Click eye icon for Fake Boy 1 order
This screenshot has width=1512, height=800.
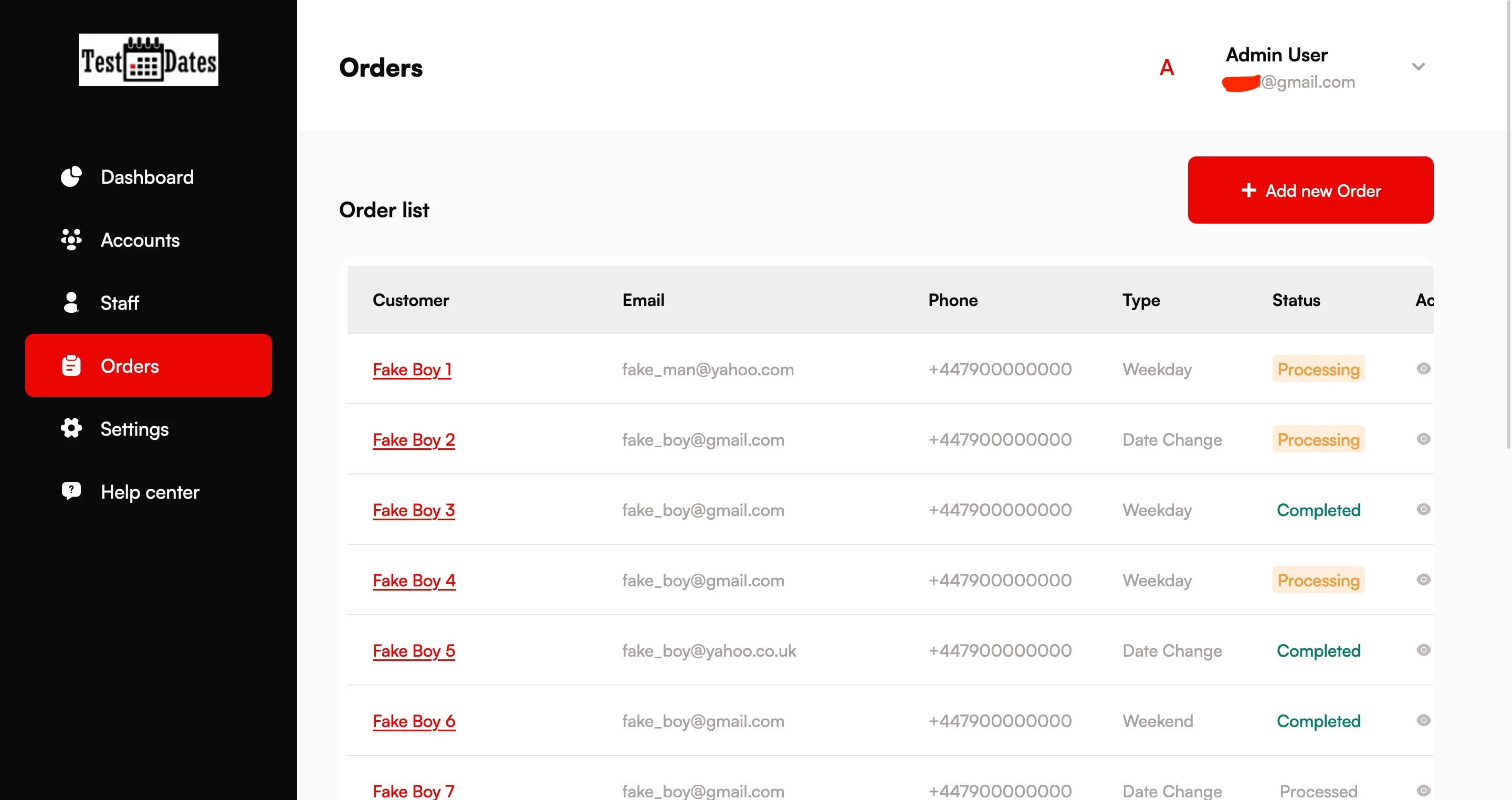(1423, 369)
